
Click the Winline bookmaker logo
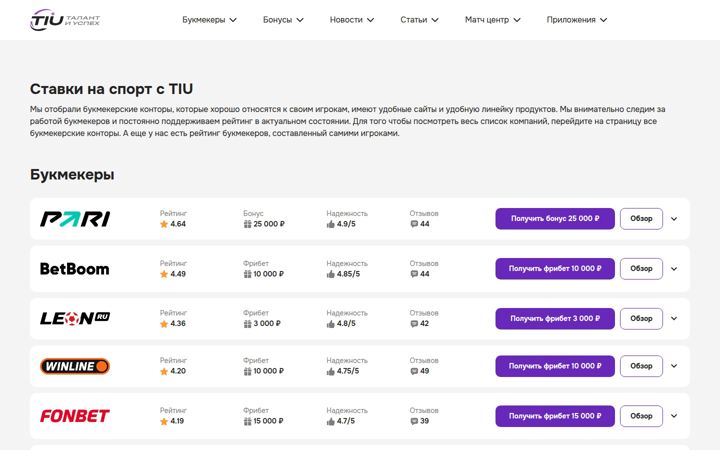click(75, 366)
